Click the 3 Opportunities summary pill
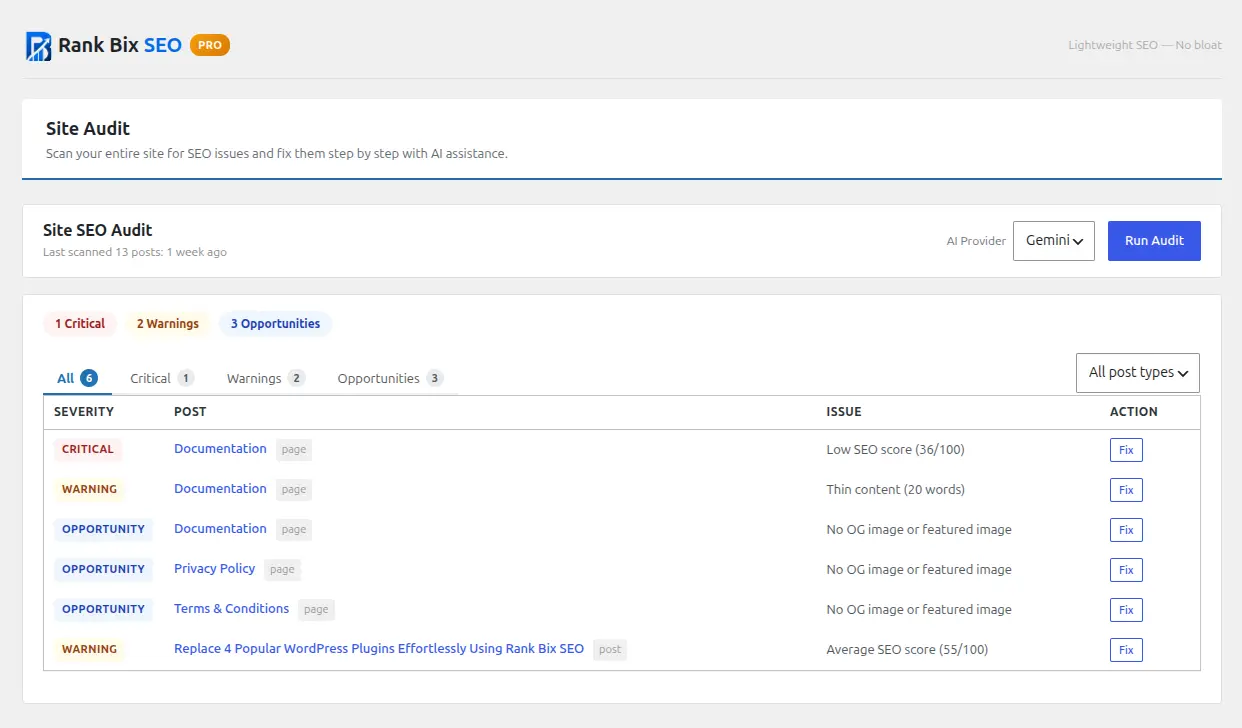This screenshot has width=1242, height=728. pyautogui.click(x=275, y=324)
